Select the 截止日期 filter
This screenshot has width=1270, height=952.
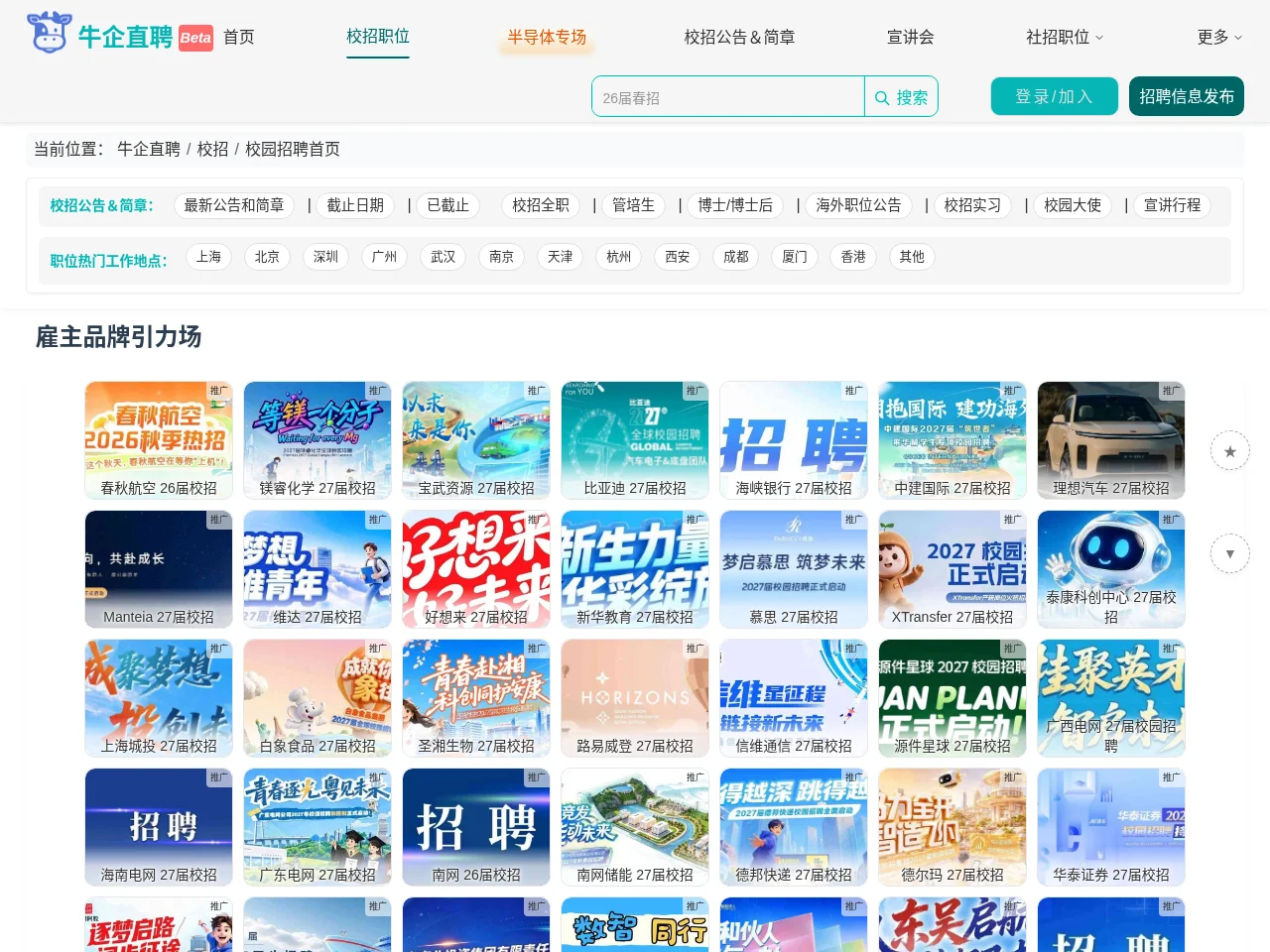(355, 205)
